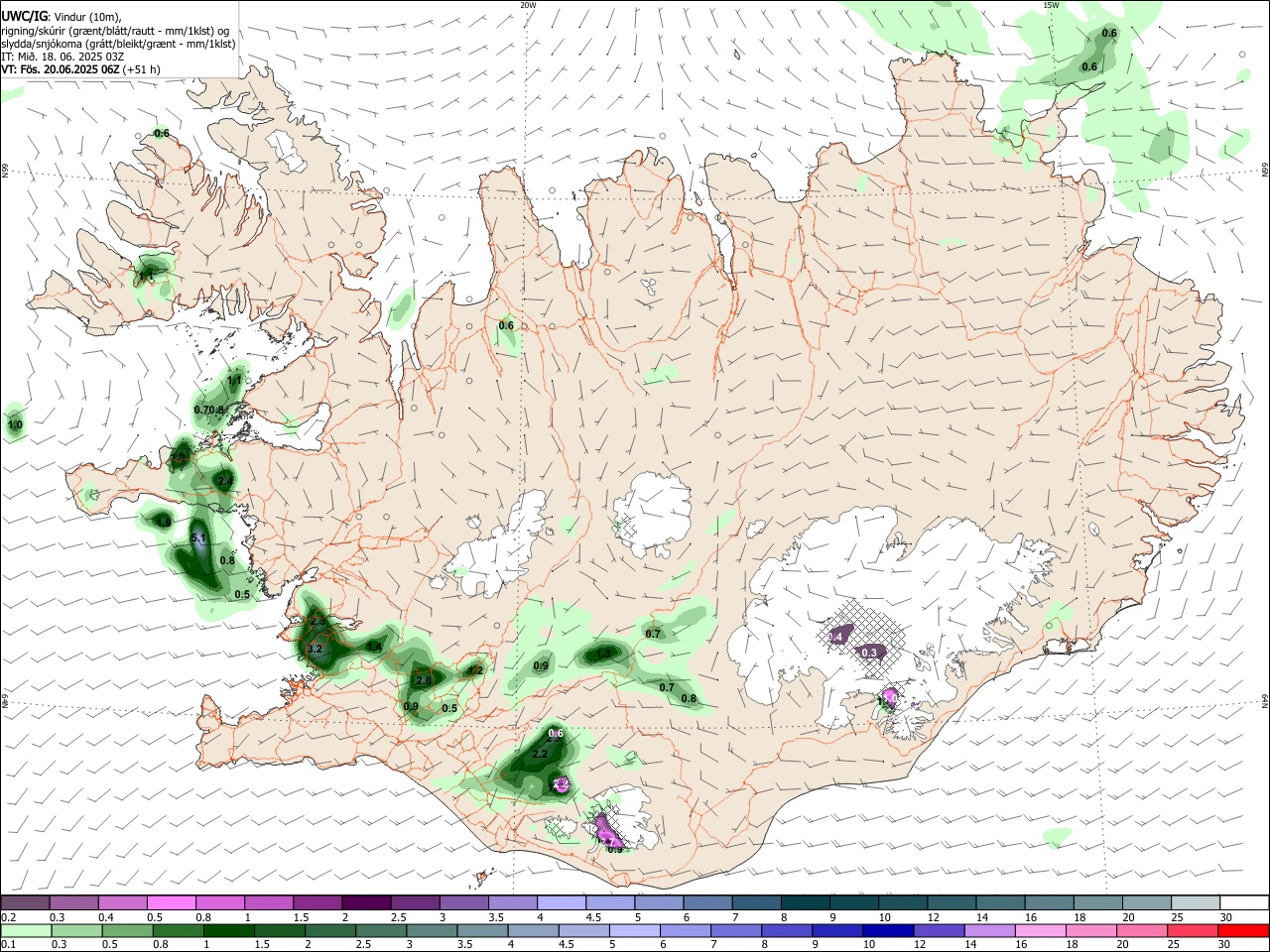Click the '3.2' precipitation value on the map
1270x952 pixels.
(x=316, y=650)
